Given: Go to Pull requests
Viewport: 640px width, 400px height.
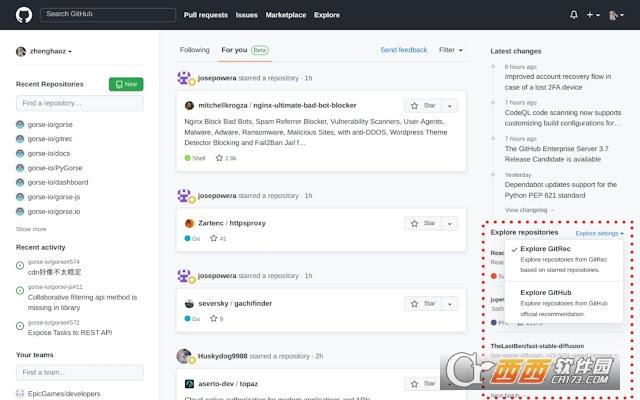Looking at the screenshot, I should click(206, 15).
